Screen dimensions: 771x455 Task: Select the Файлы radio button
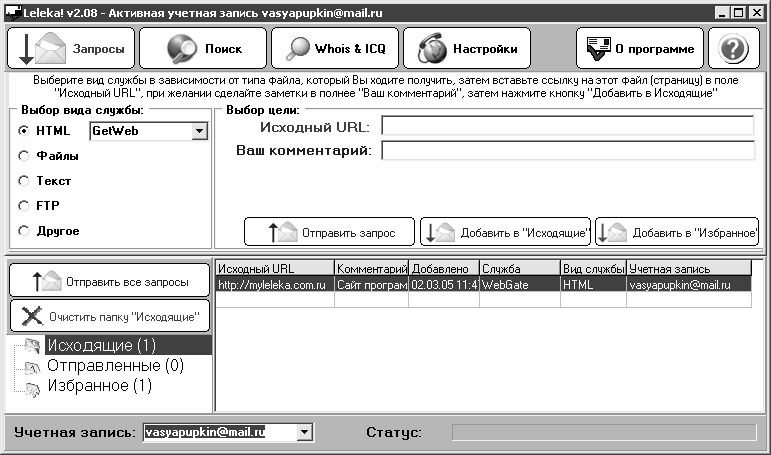24,156
